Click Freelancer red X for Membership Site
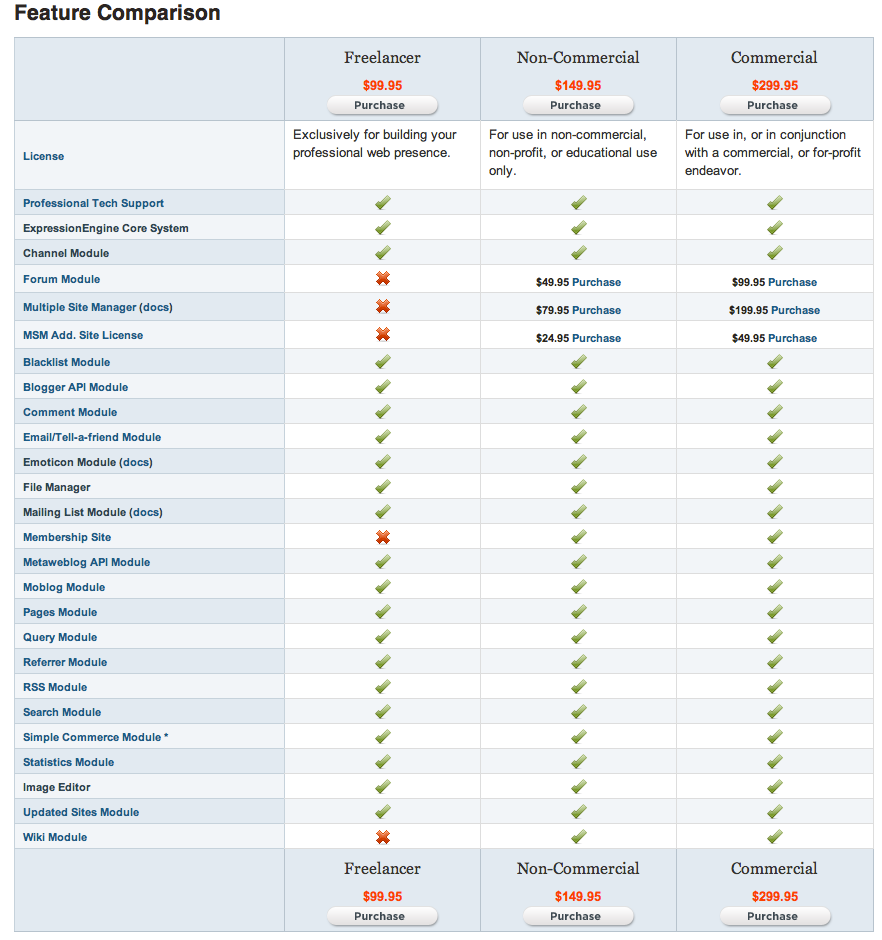Viewport: 882px width, 940px height. click(x=382, y=537)
